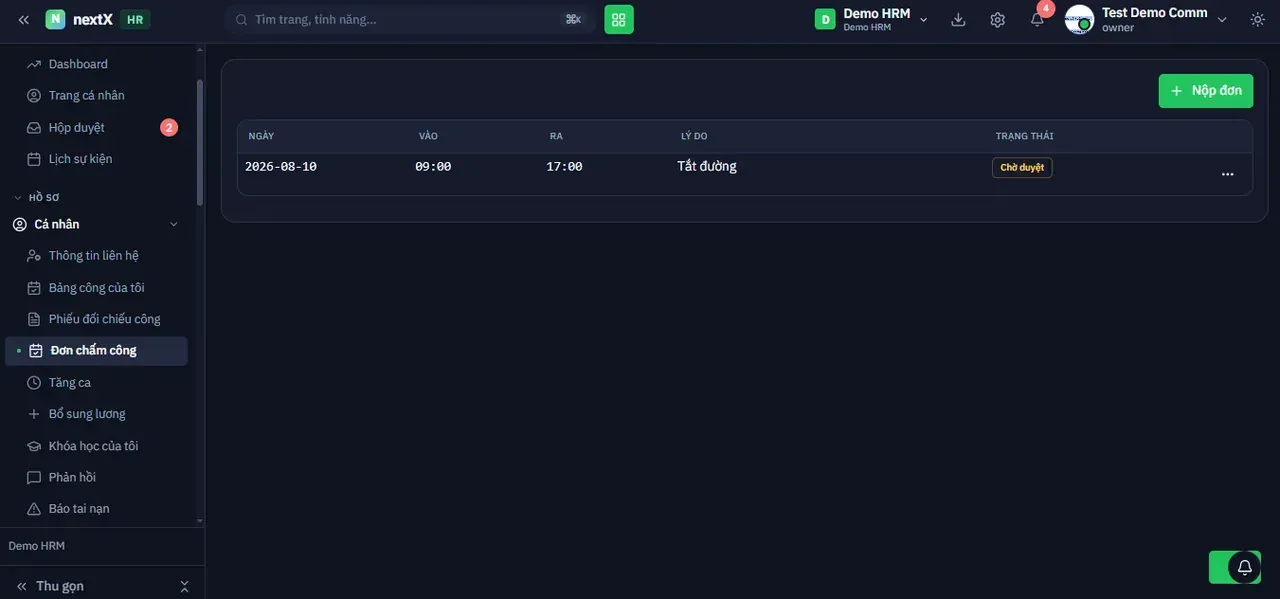Click the check-in time 09:00
The image size is (1280, 599).
433,167
